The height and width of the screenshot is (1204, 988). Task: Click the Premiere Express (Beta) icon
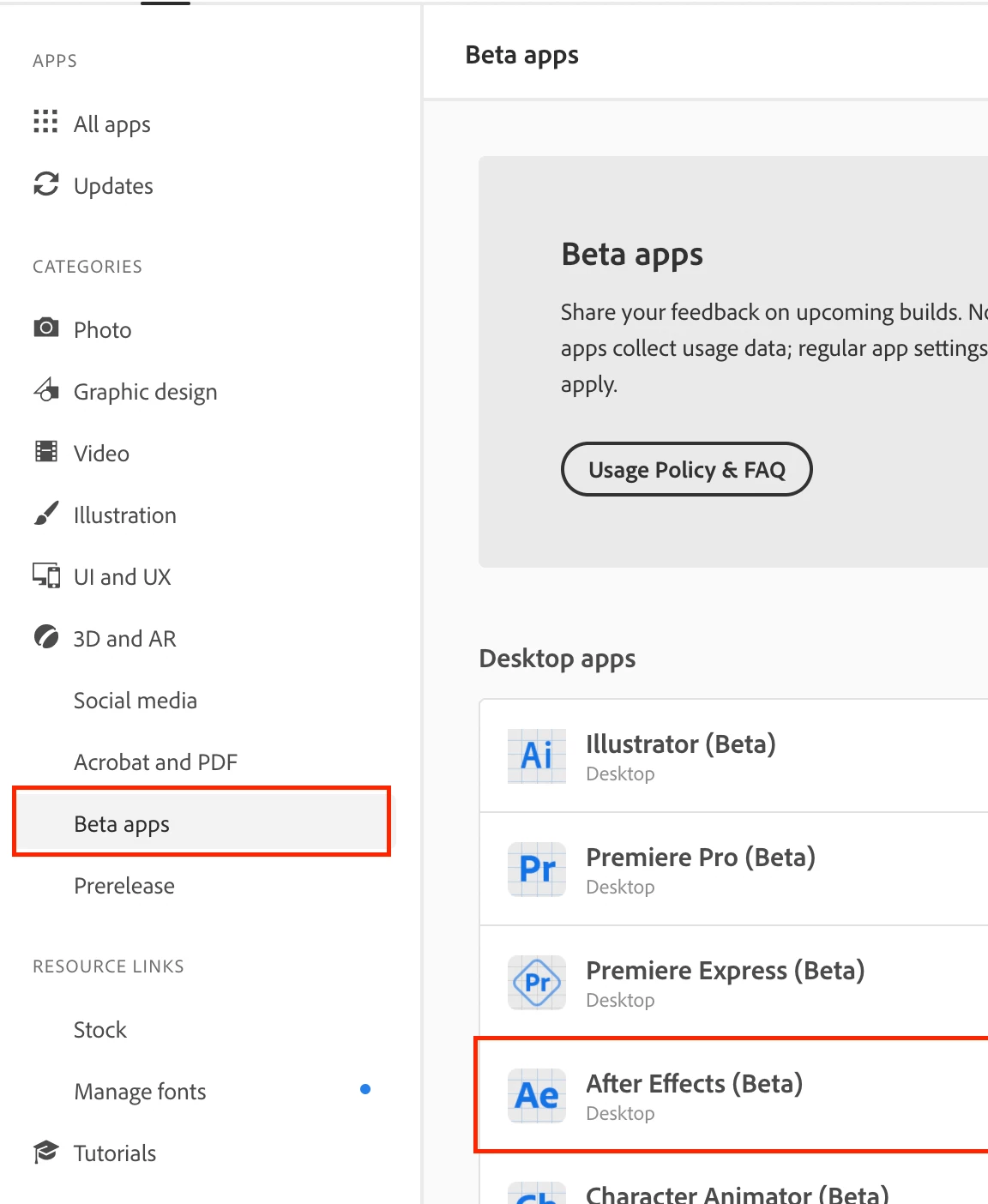point(537,982)
